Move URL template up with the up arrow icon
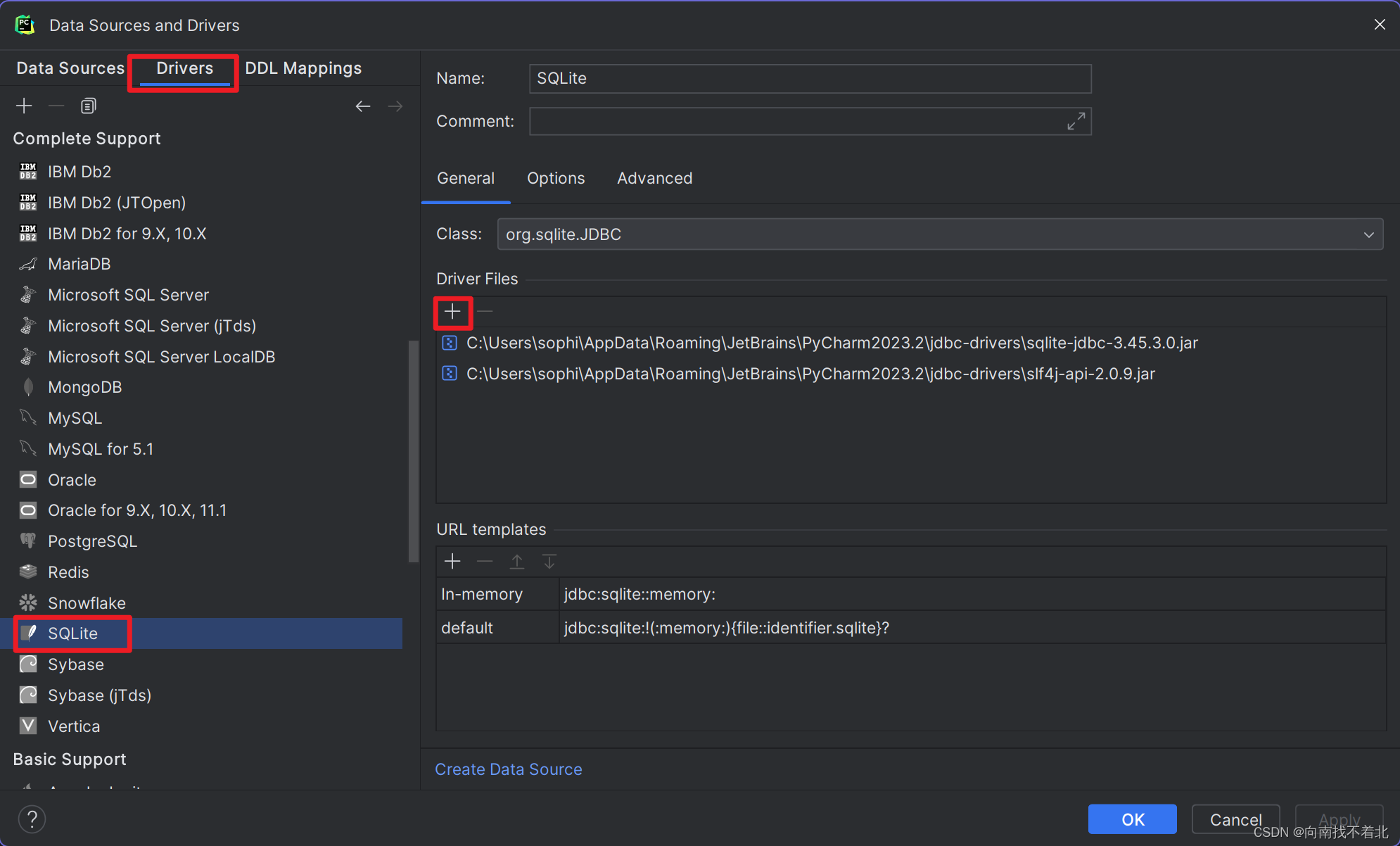The image size is (1400, 846). 516,561
